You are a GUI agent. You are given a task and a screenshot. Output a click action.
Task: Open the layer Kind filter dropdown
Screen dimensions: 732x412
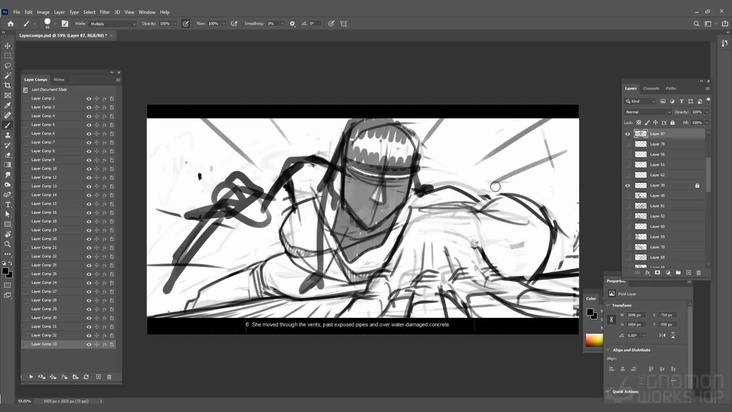(x=640, y=101)
